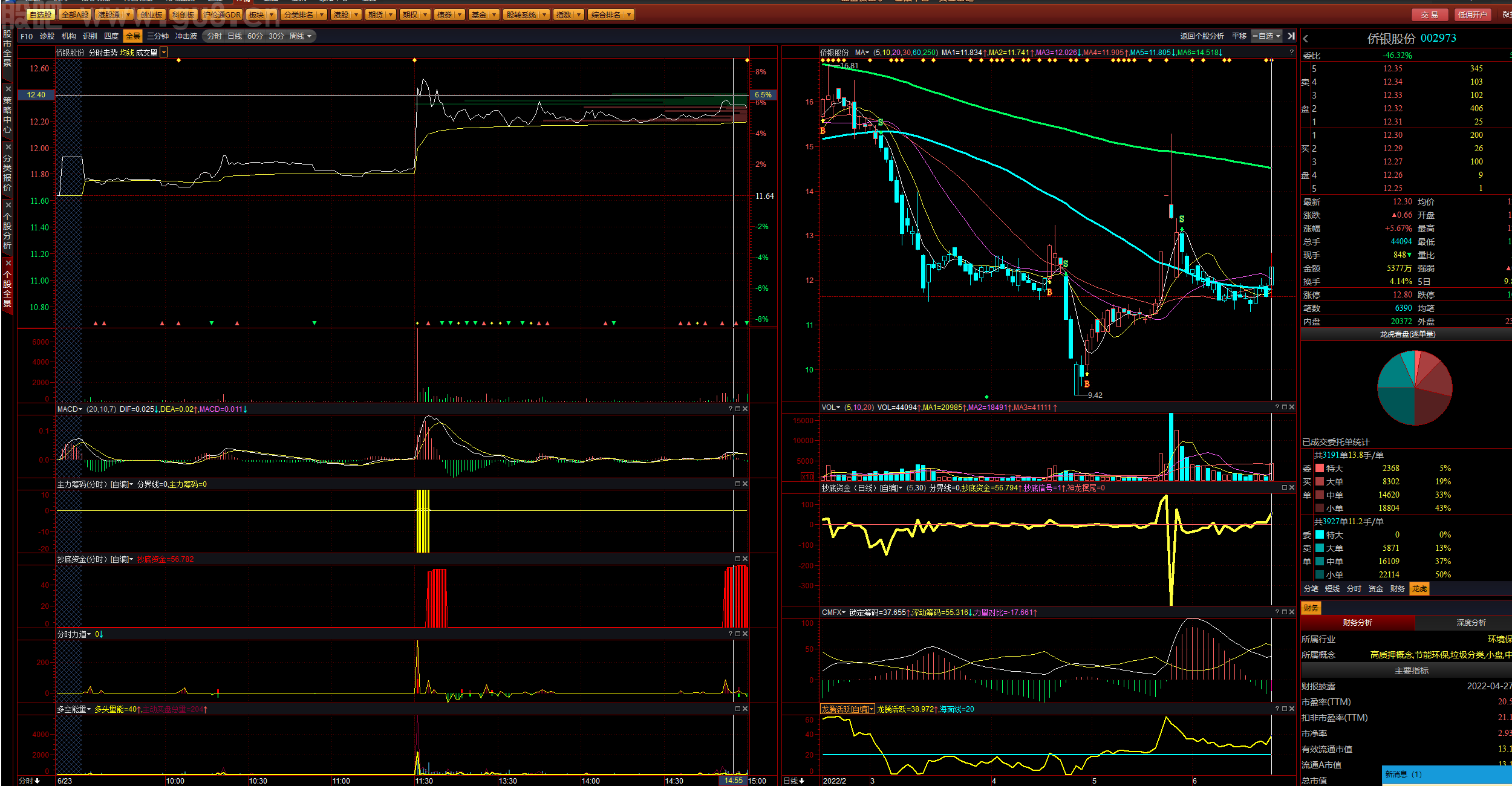Switch to 深度分析 tab
This screenshot has width=1512, height=786.
[x=1471, y=622]
